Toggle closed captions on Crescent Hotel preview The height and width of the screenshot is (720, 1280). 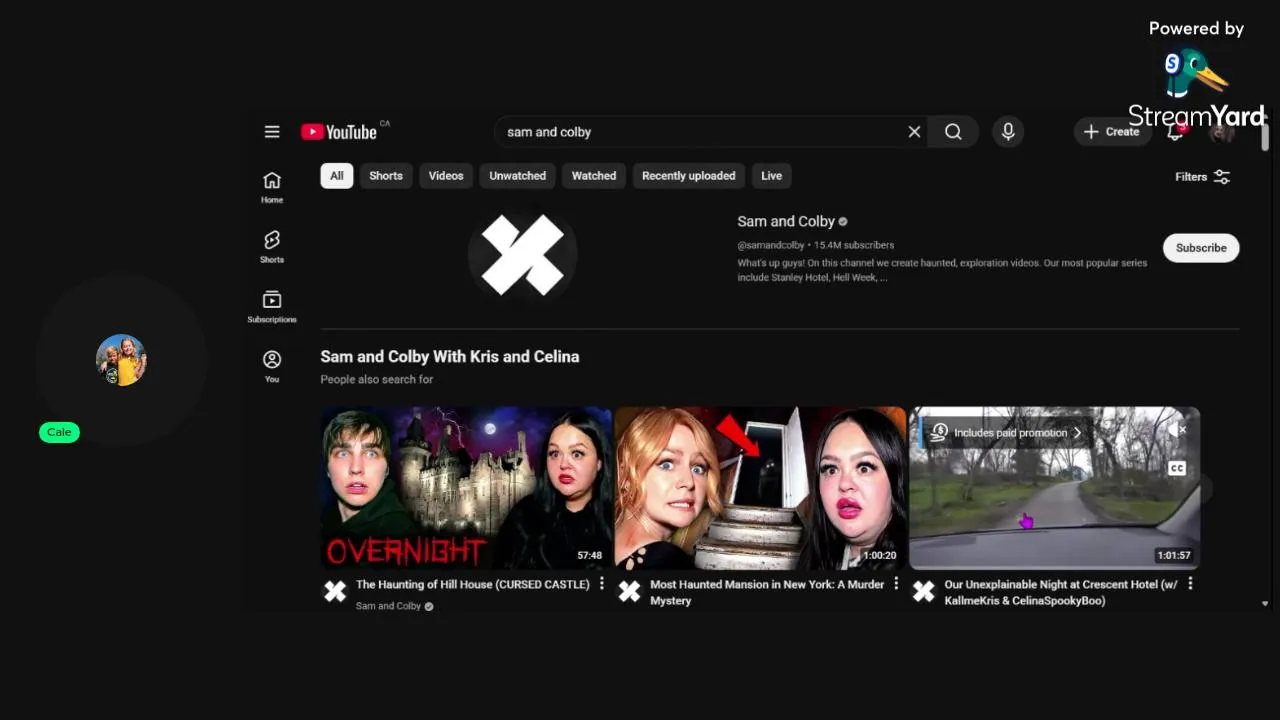[x=1177, y=468]
